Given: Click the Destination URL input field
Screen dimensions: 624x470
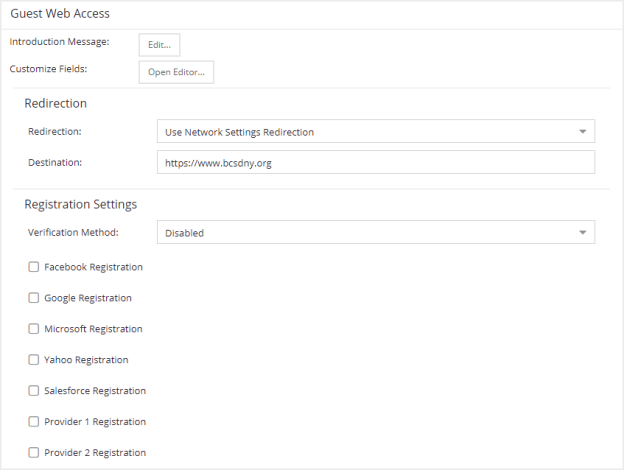Looking at the screenshot, I should coord(375,163).
